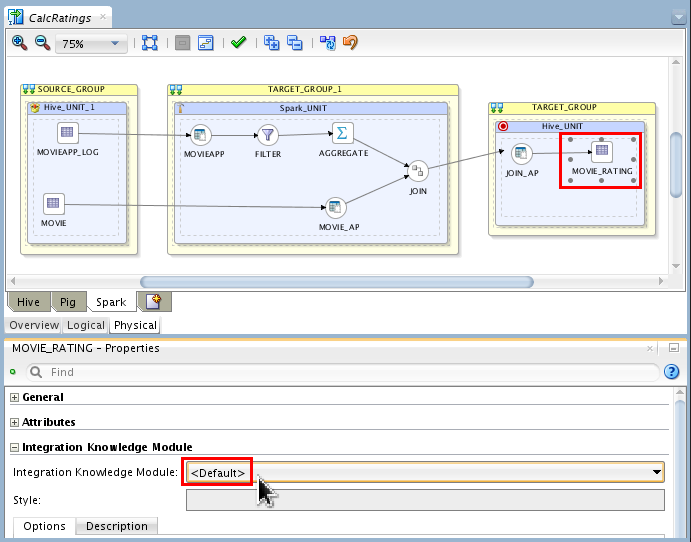Close the CalcRatings editor tab
Screen dimensions: 691x542
point(103,17)
